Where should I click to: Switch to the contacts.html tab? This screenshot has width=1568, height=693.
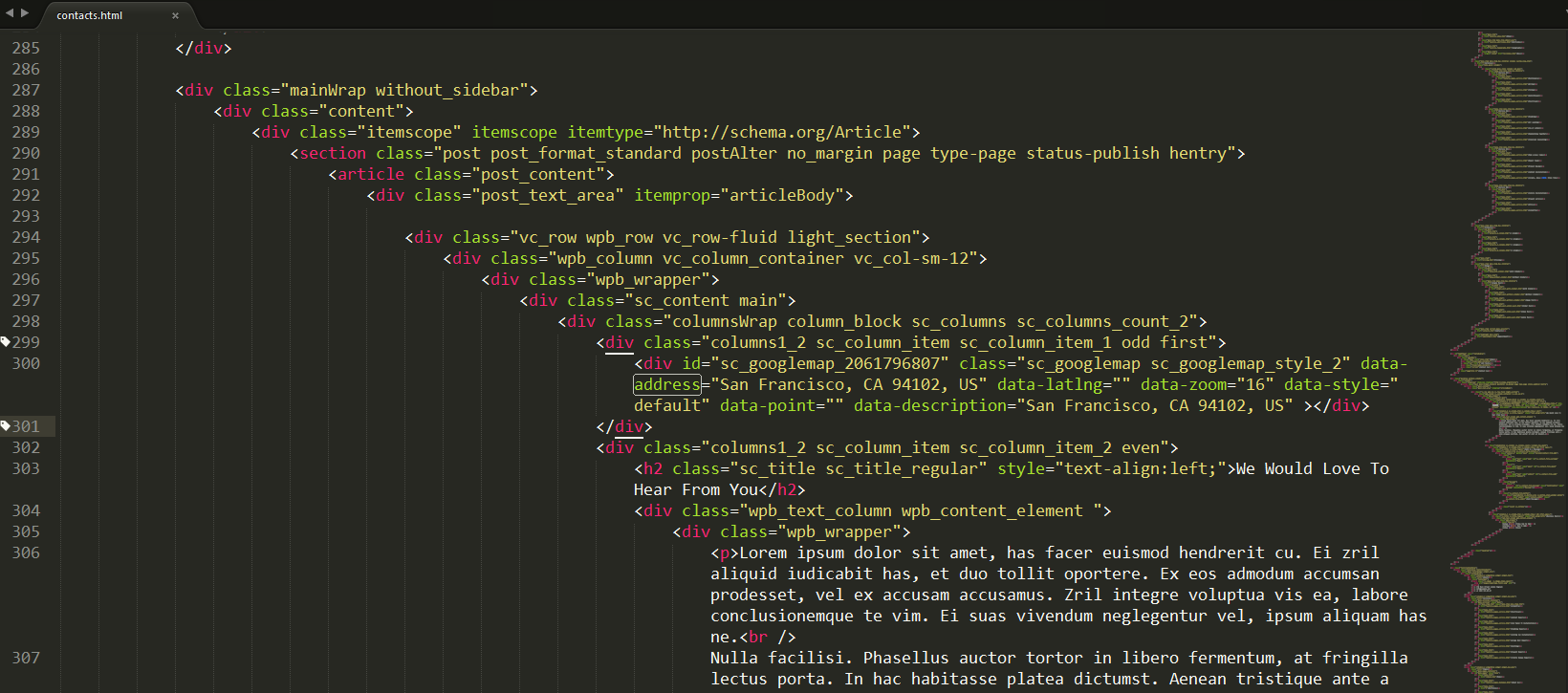[90, 15]
